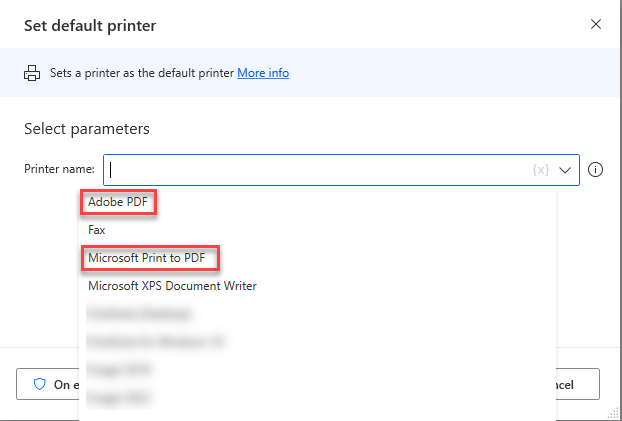This screenshot has width=622, height=421.
Task: Open the {x} variable selector
Action: coord(541,170)
